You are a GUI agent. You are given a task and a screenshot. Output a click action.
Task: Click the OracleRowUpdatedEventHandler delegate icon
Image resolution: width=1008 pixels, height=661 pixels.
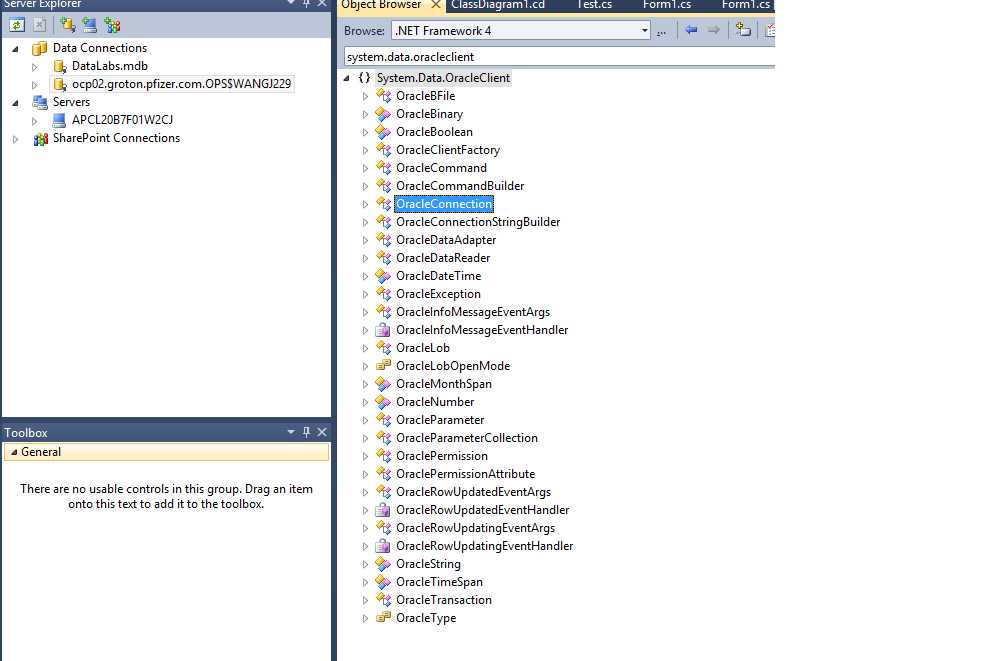pyautogui.click(x=383, y=510)
